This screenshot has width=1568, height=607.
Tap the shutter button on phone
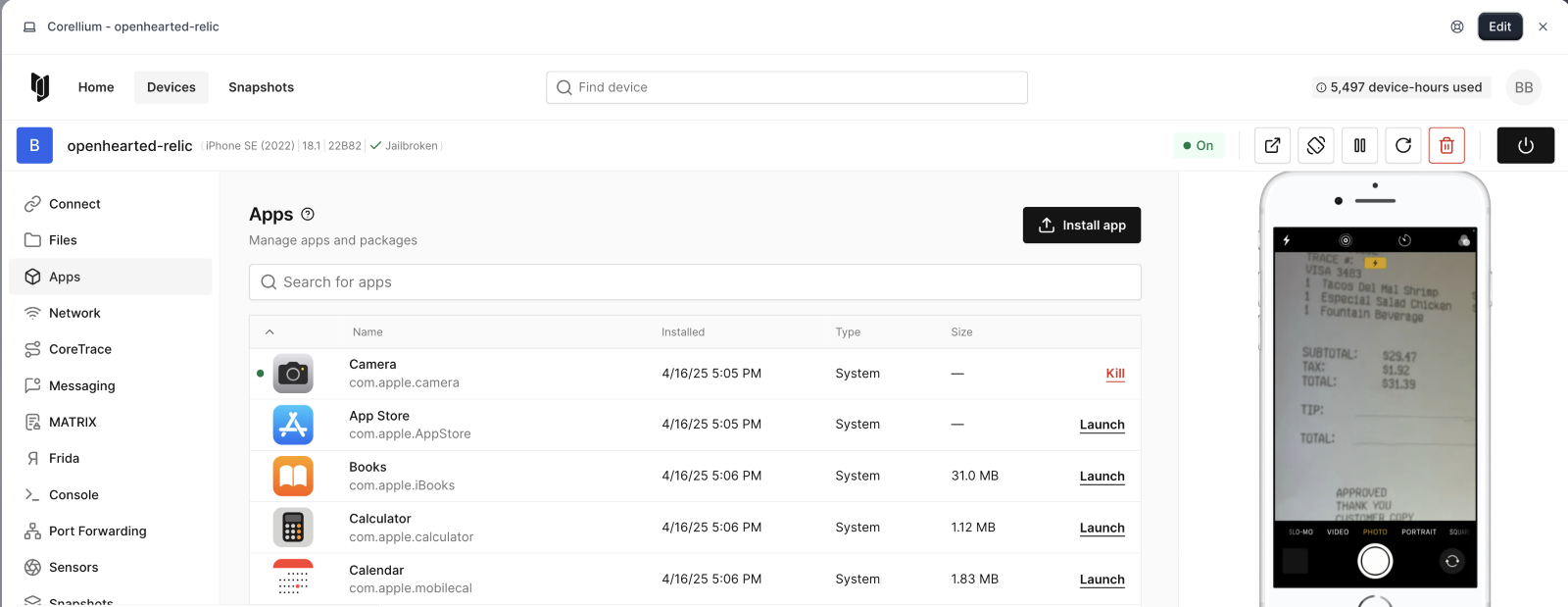pos(1375,561)
